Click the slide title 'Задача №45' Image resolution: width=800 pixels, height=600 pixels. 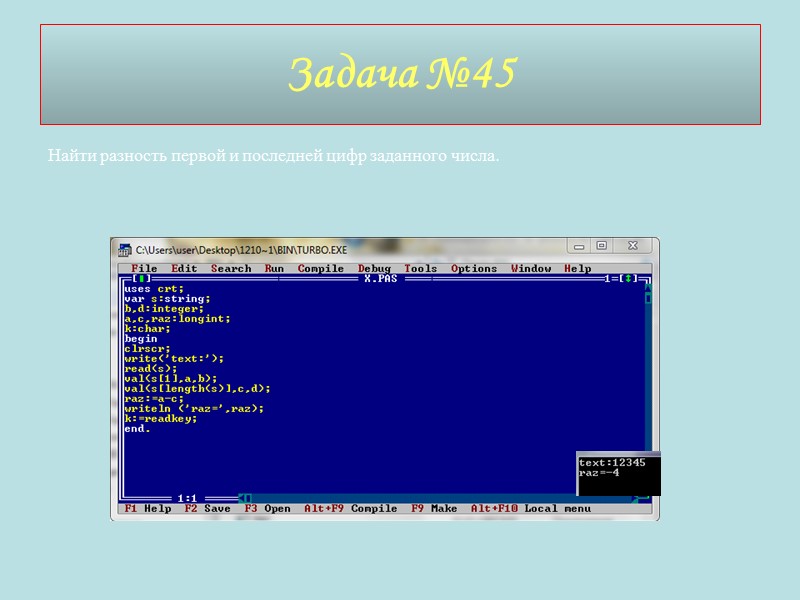(x=403, y=74)
